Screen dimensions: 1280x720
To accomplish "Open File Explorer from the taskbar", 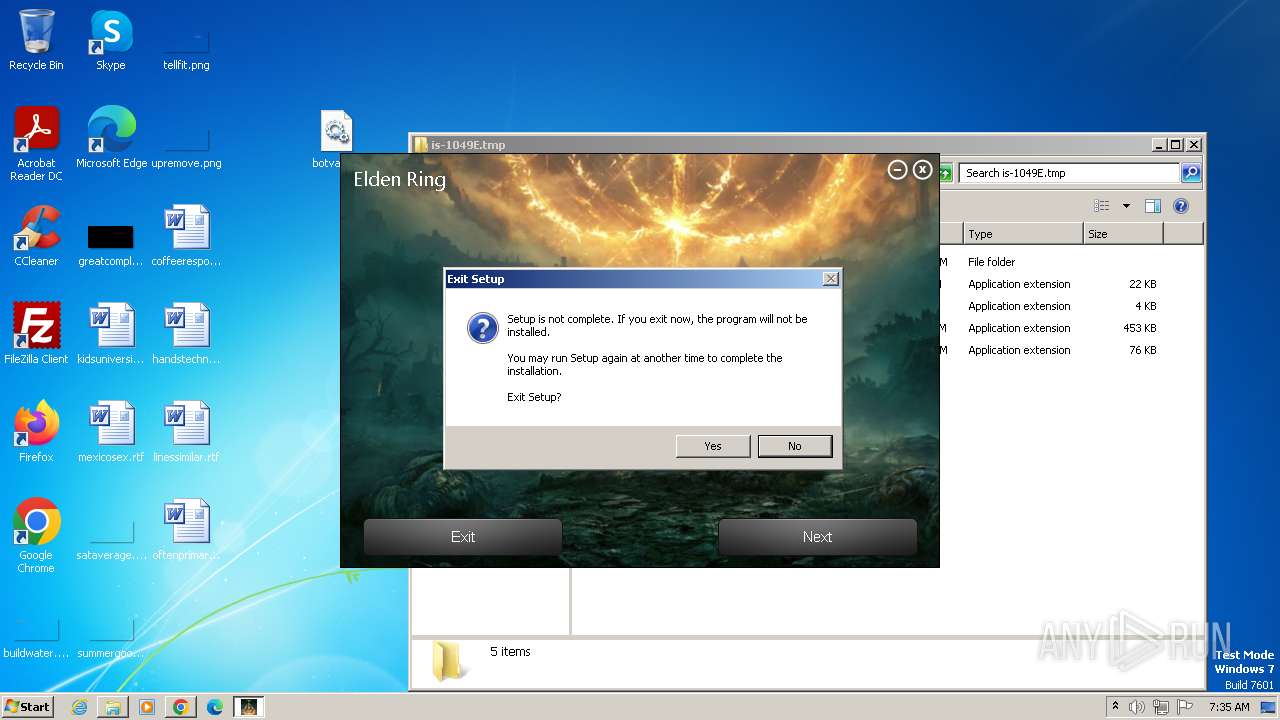I will coord(113,707).
